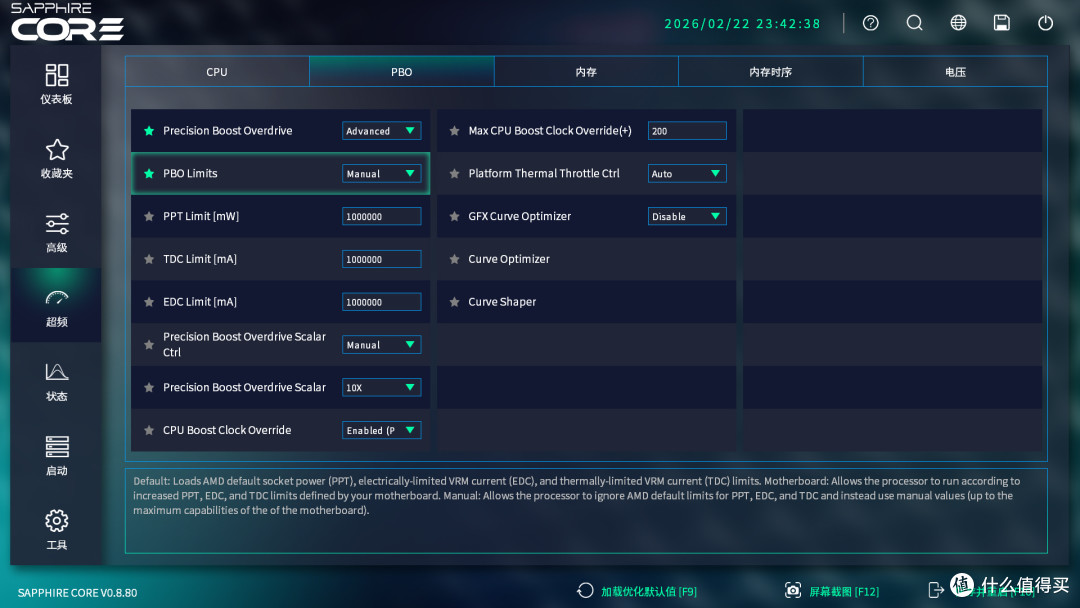Switch to the PBO tab
Image resolution: width=1080 pixels, height=608 pixels.
click(x=402, y=72)
